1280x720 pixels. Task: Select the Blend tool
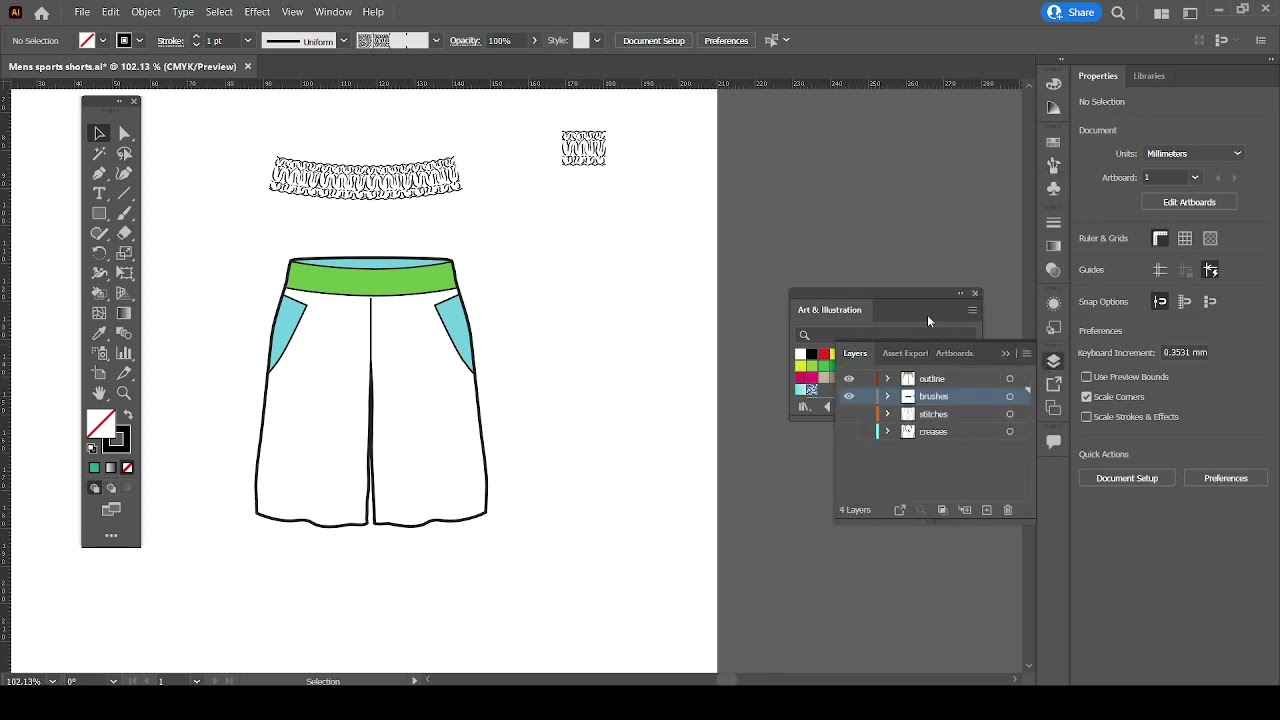[124, 334]
